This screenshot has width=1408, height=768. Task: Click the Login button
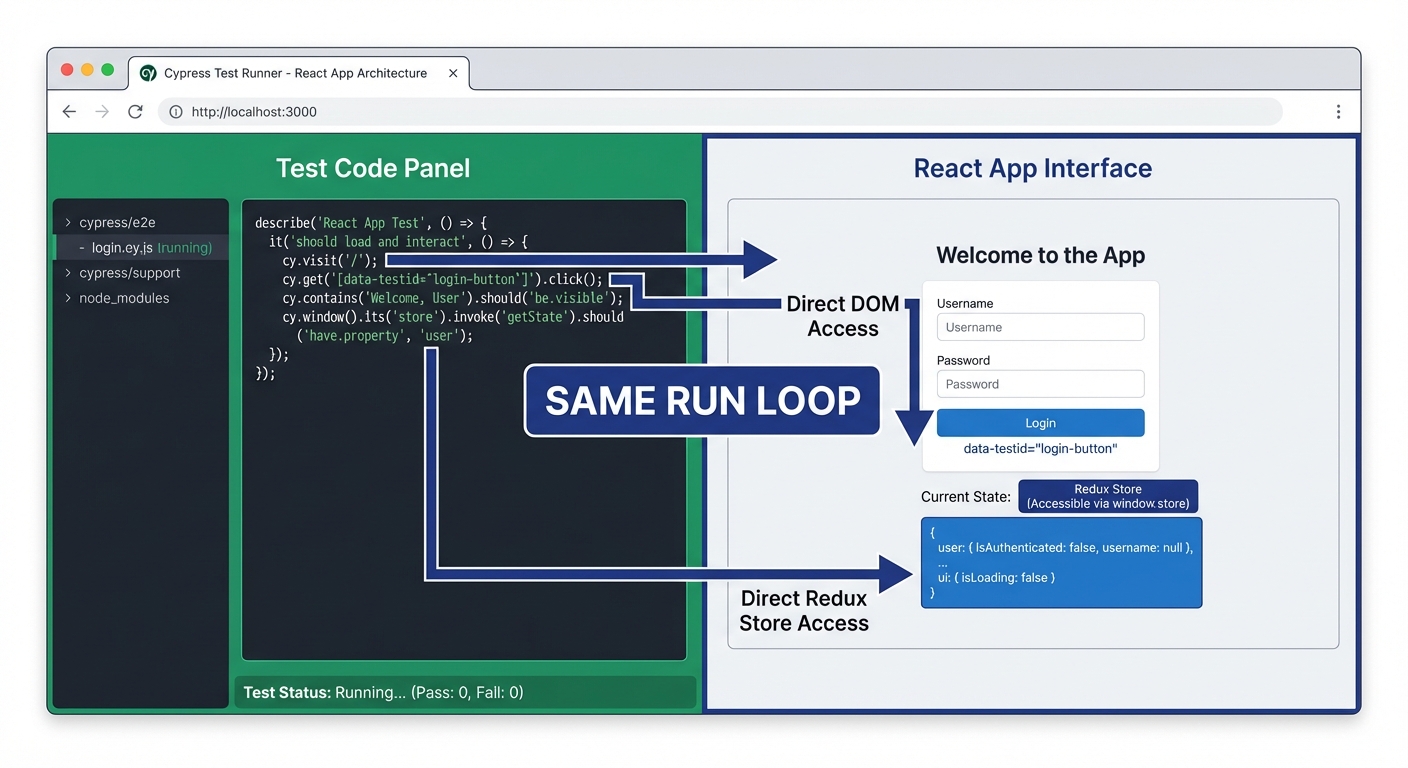coord(1040,422)
